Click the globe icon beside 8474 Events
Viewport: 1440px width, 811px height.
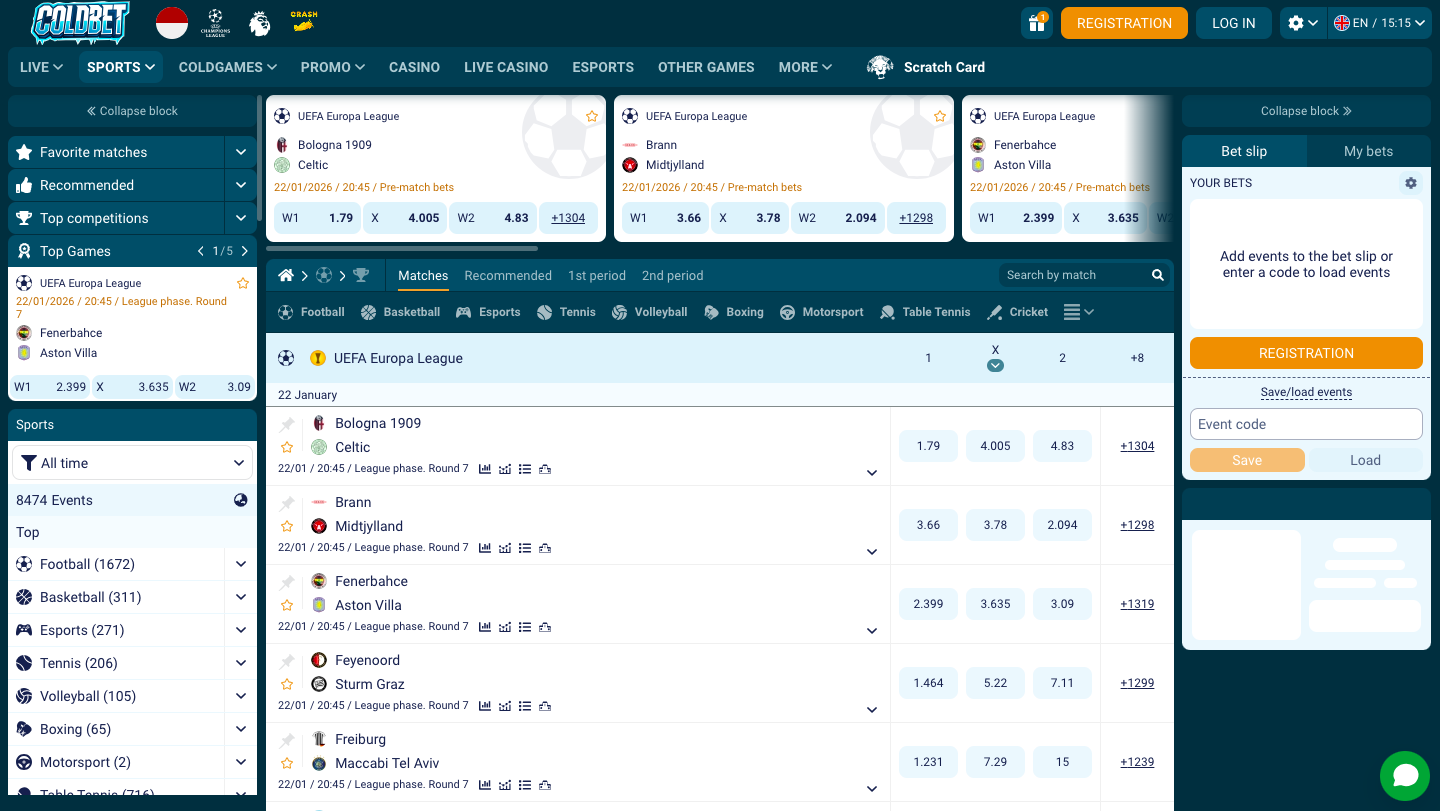[x=241, y=500]
